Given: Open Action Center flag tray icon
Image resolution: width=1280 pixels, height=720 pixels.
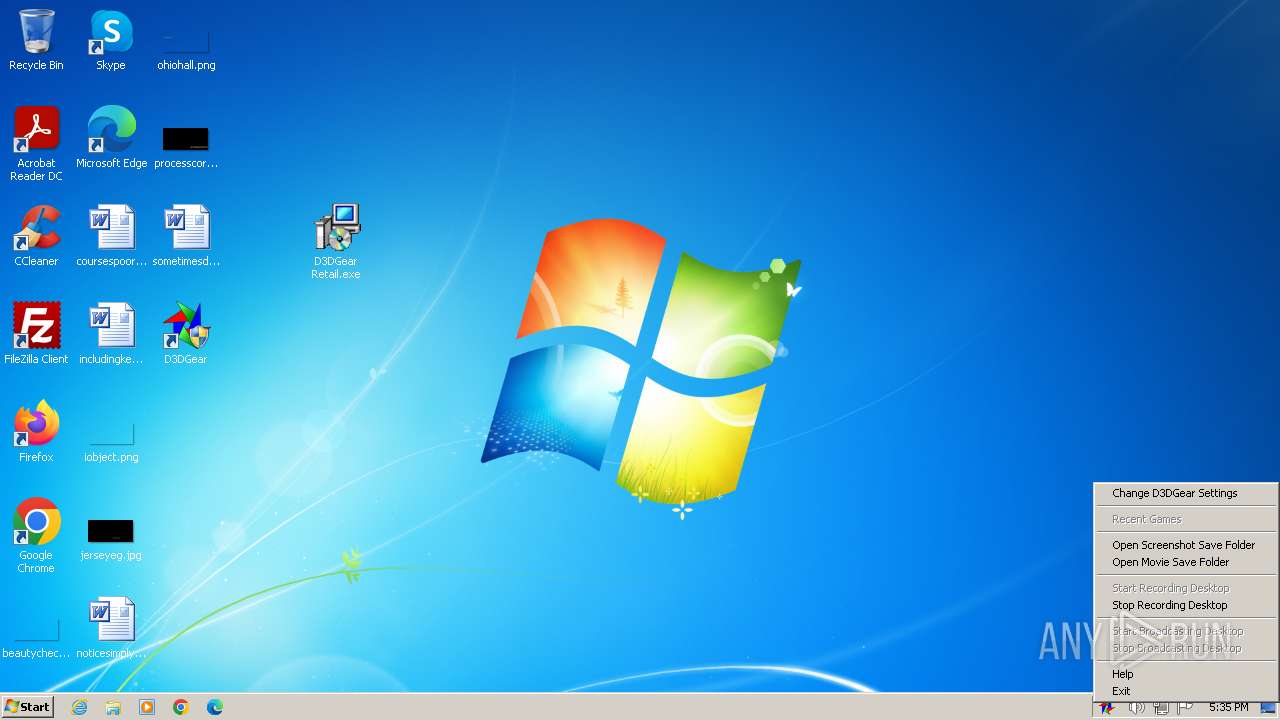Looking at the screenshot, I should tap(1185, 708).
